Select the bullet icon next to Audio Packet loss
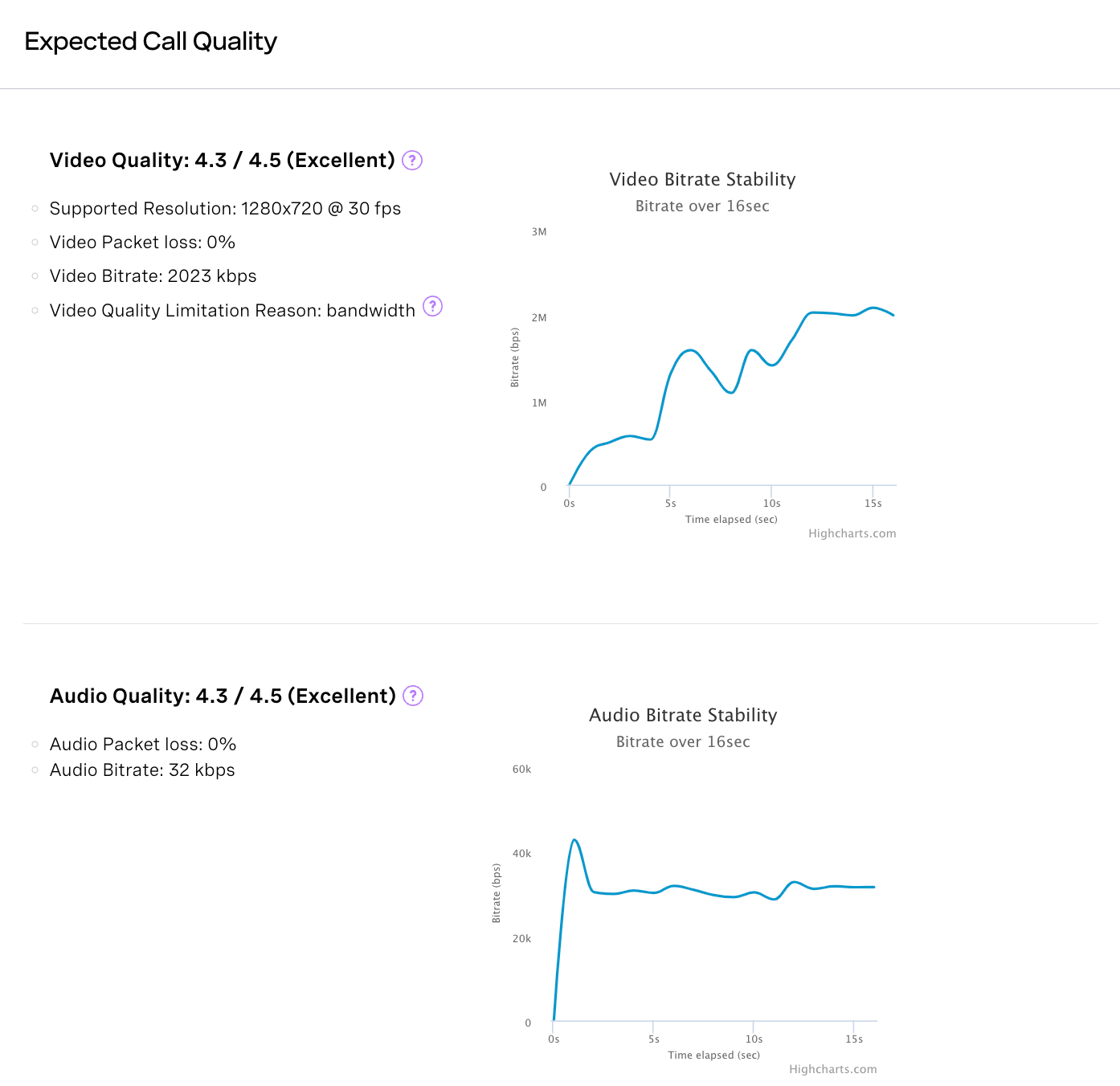Viewport: 1120px width, 1086px height. (x=35, y=744)
